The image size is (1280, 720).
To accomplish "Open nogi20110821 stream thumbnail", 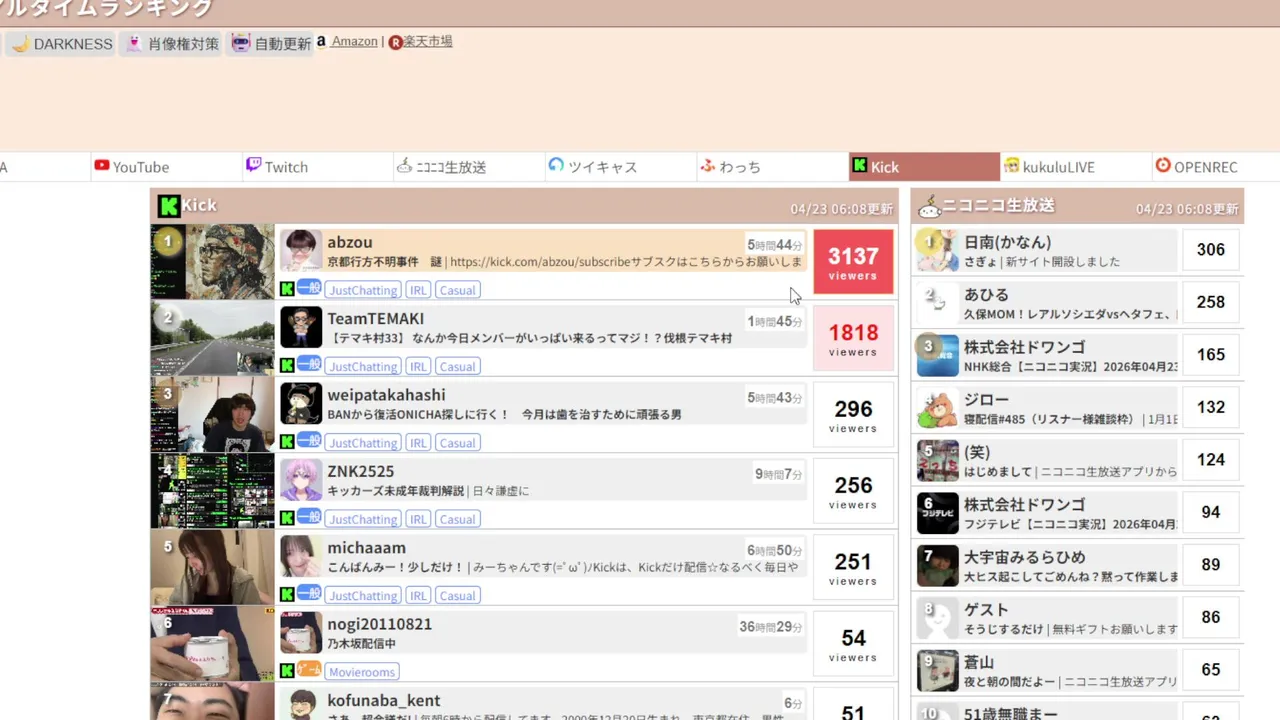I will coord(212,644).
